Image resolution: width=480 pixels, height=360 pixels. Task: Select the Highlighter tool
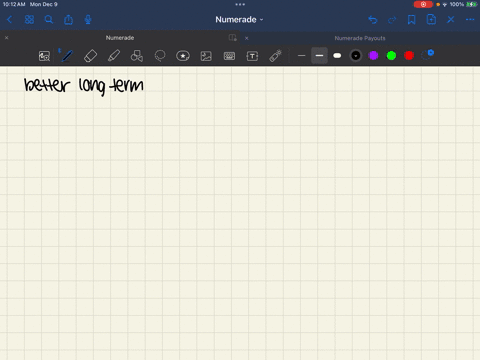[x=114, y=56]
